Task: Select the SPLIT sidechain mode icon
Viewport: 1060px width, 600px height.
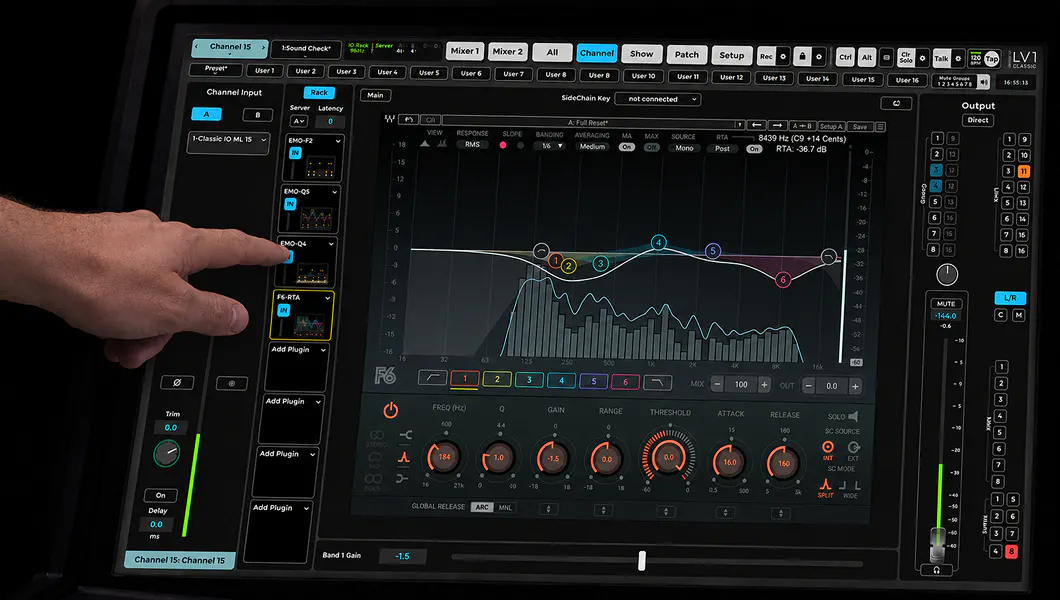Action: [x=825, y=485]
